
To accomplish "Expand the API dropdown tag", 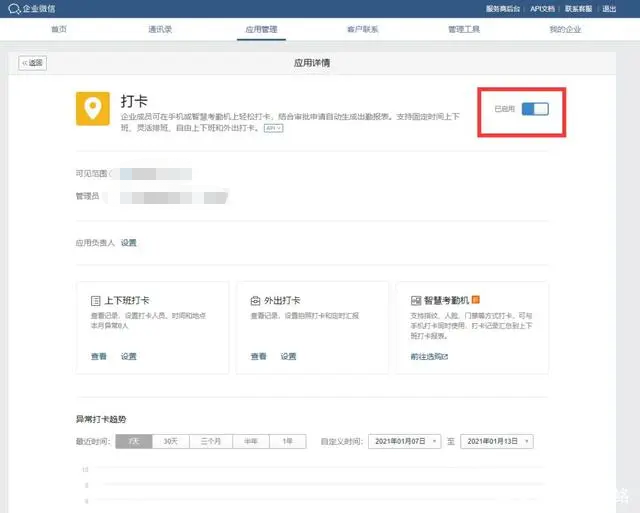I will [273, 128].
